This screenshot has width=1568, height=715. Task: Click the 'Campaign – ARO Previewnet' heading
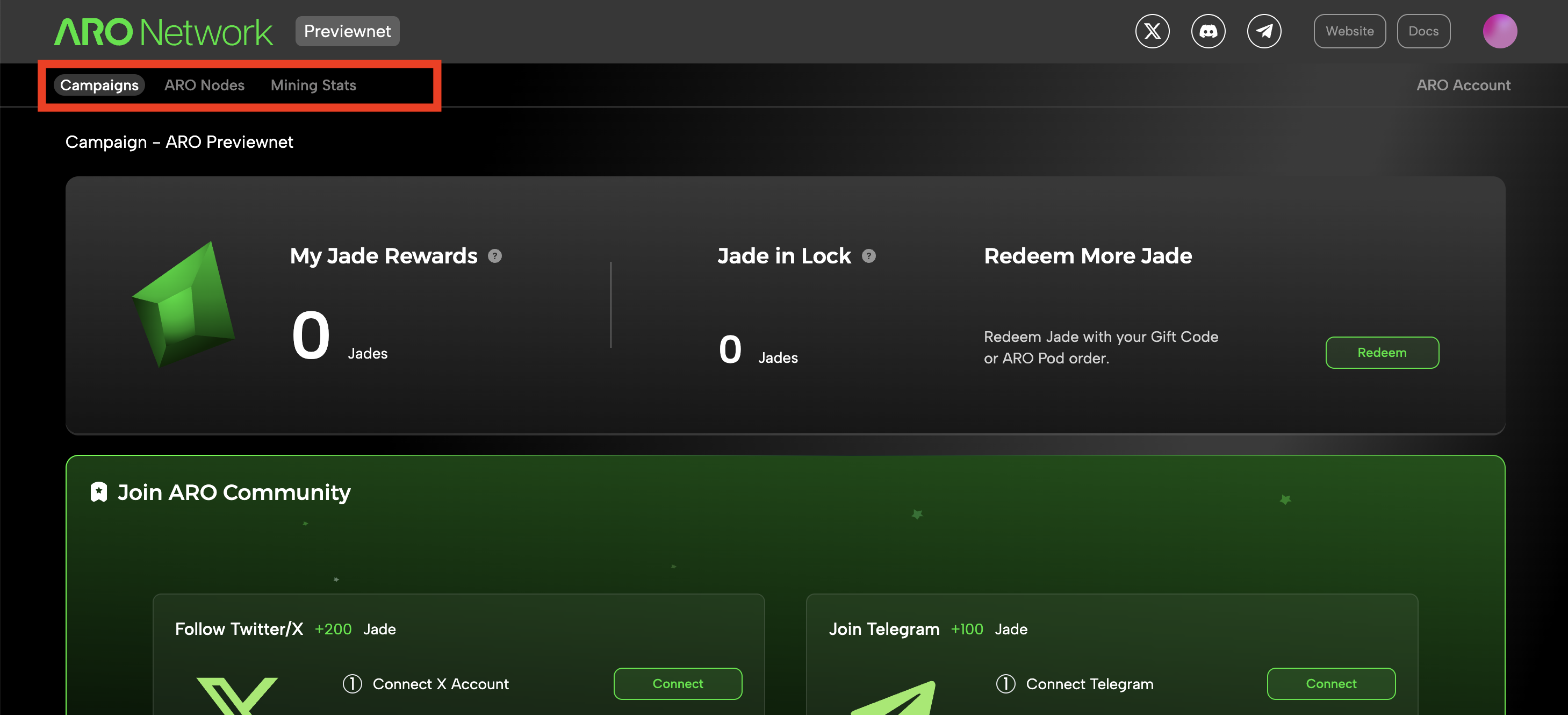pyautogui.click(x=179, y=142)
